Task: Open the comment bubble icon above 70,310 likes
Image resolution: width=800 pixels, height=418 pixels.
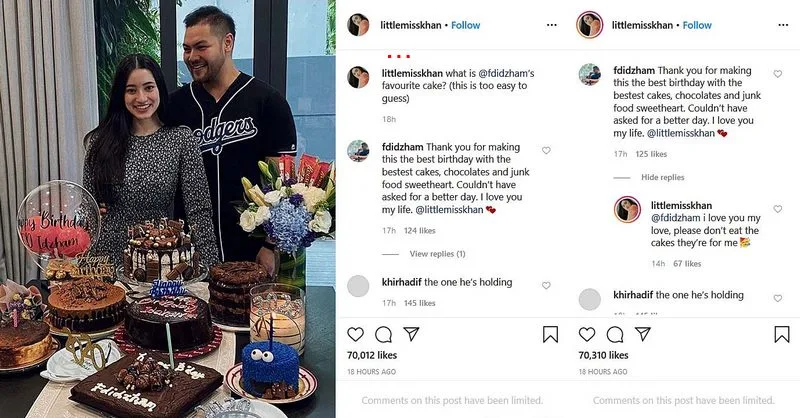Action: pyautogui.click(x=616, y=334)
